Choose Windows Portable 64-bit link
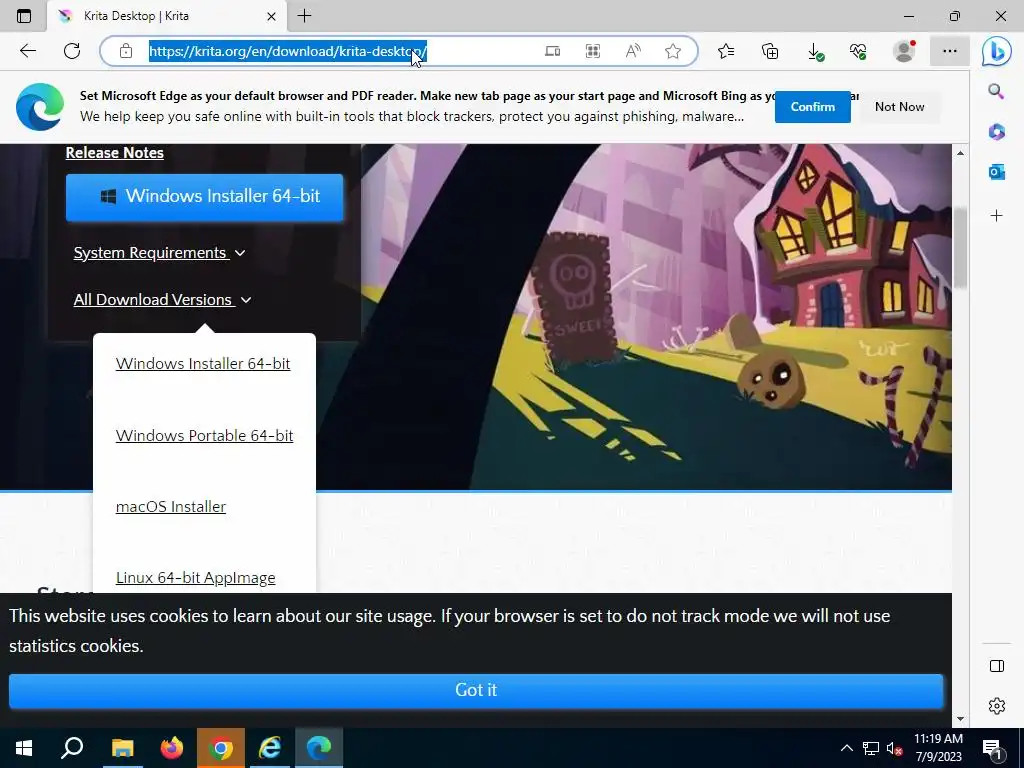 tap(204, 436)
